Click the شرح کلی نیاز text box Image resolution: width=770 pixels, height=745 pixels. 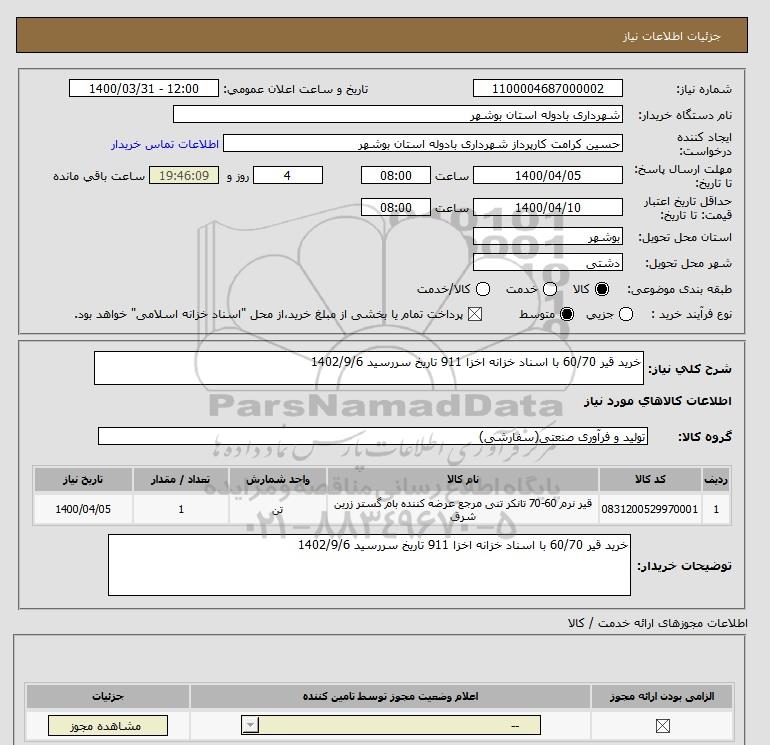point(369,368)
